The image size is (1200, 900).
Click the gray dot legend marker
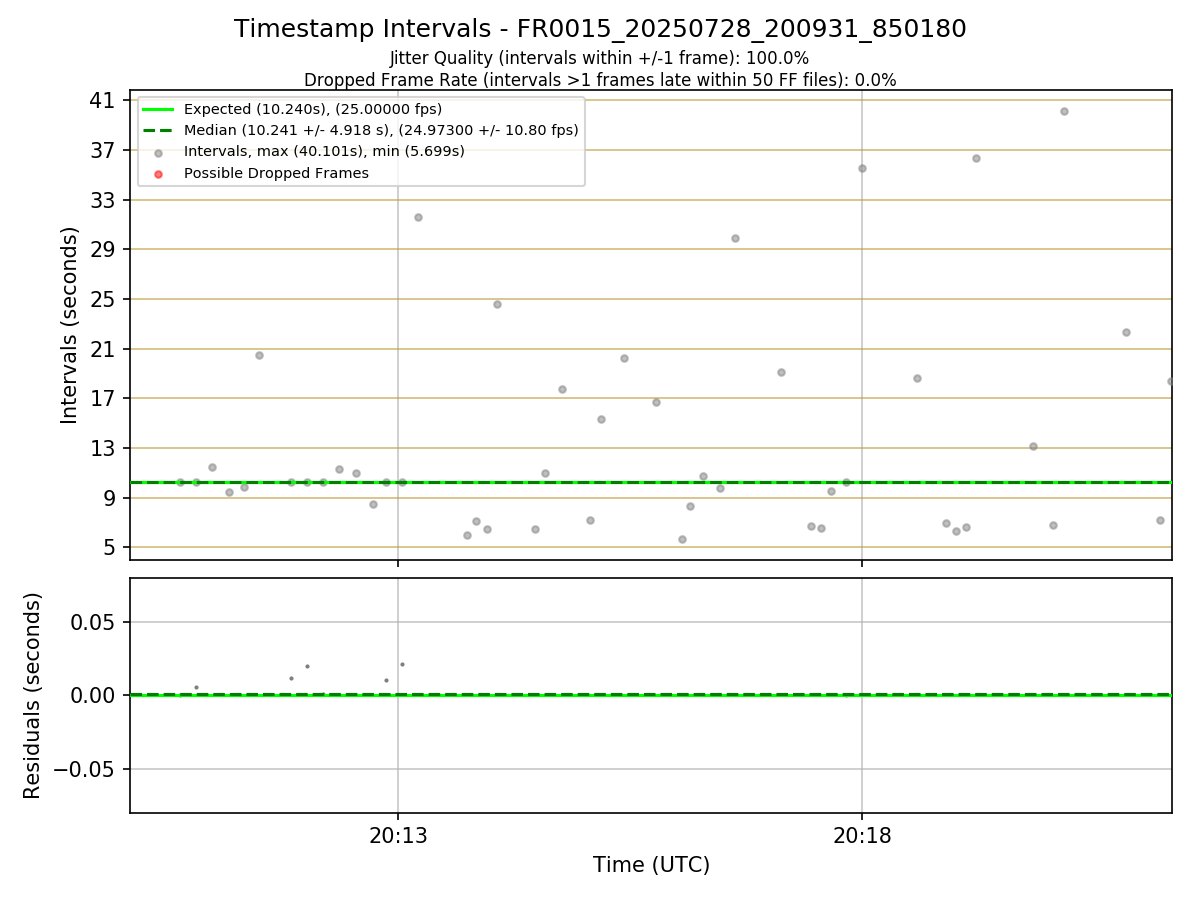pyautogui.click(x=158, y=152)
